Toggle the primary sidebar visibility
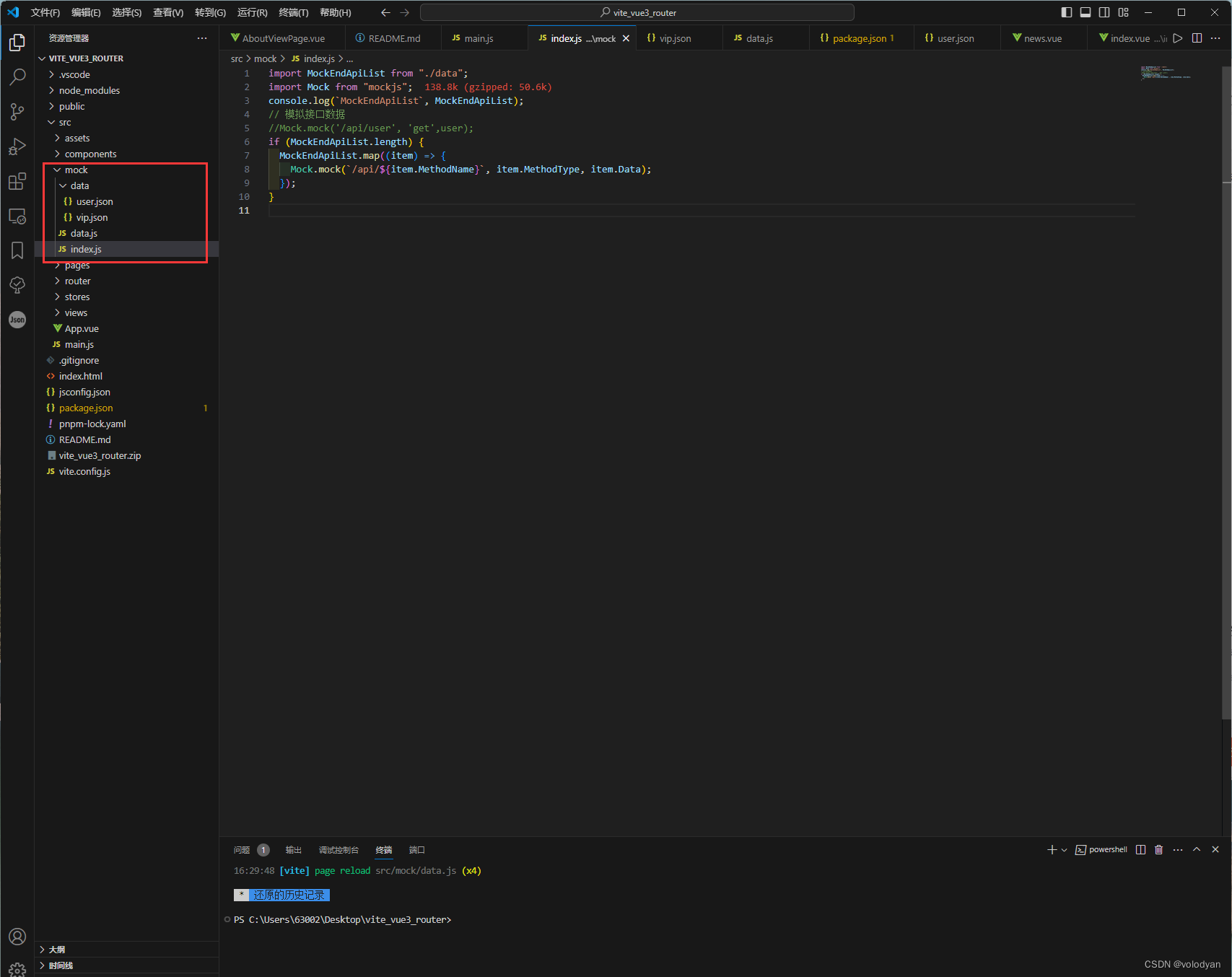The image size is (1232, 977). tap(1066, 12)
